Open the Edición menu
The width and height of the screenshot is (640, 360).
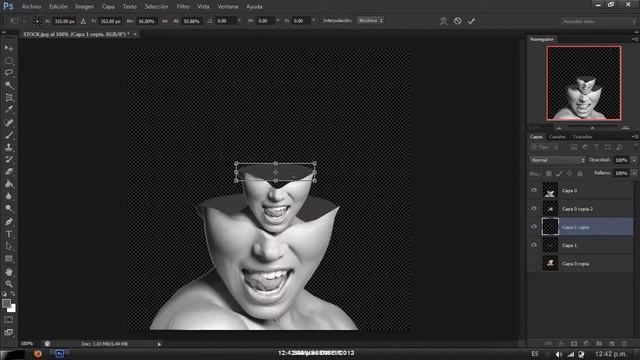pos(58,7)
